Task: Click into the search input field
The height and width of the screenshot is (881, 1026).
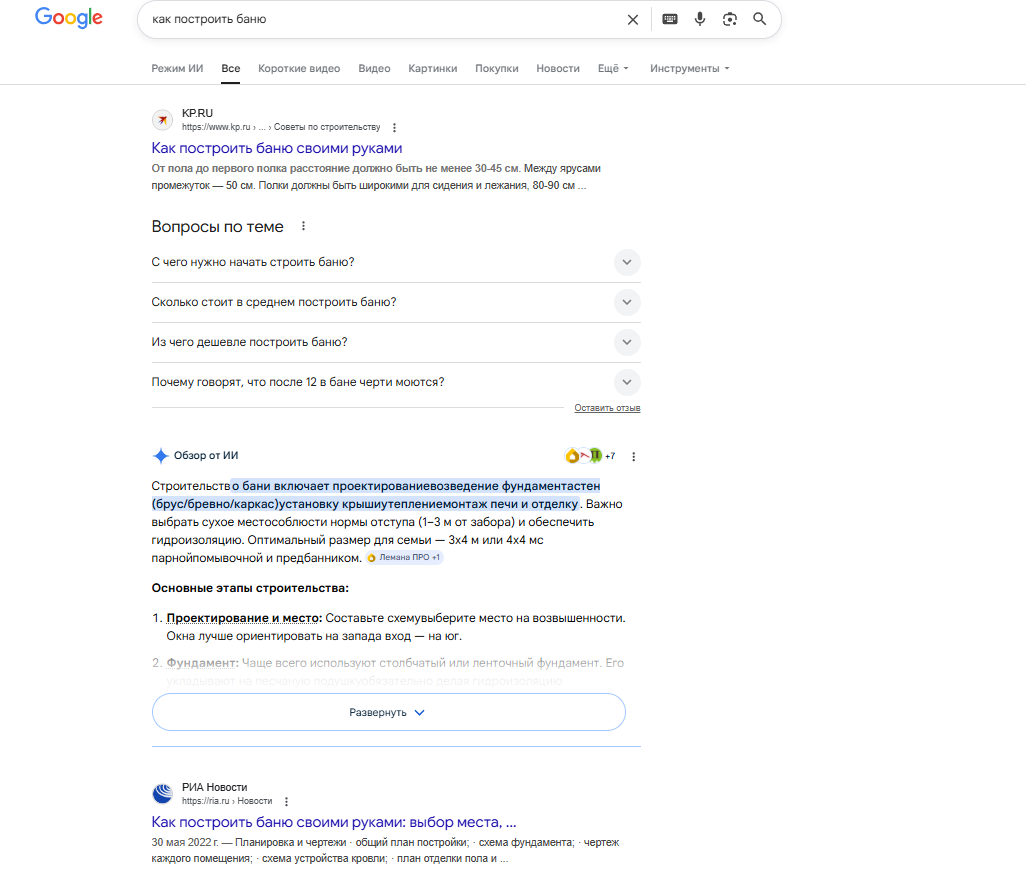Action: (x=380, y=19)
